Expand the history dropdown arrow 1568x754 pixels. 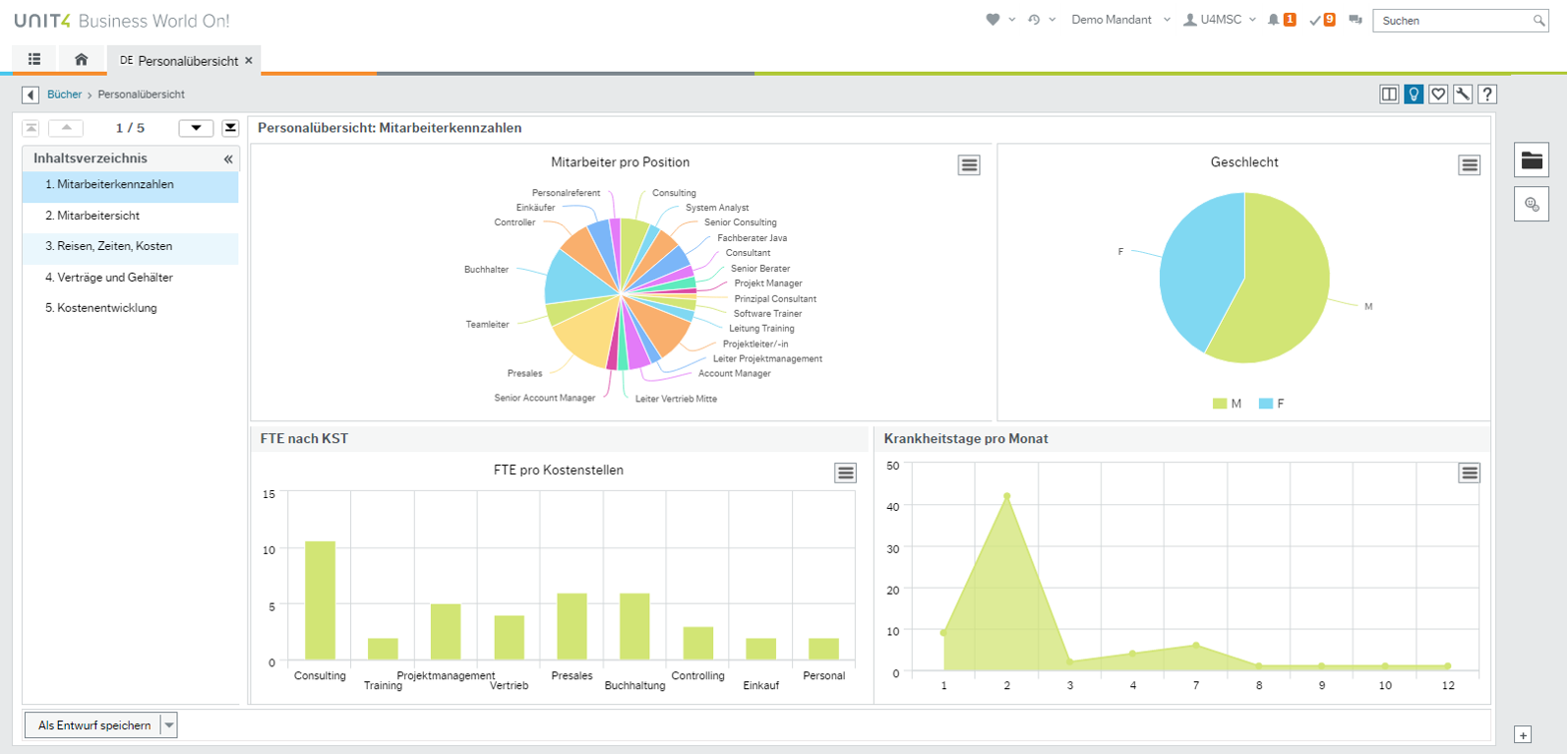1053,20
